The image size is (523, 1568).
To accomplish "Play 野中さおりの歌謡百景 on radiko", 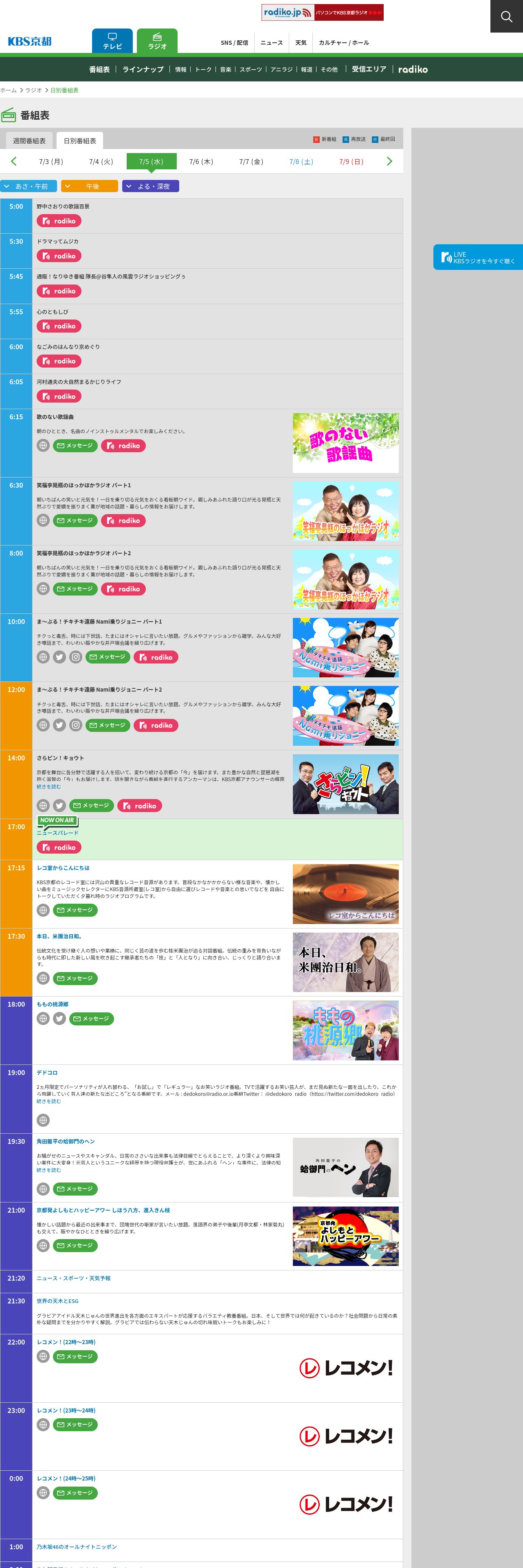I will (59, 221).
